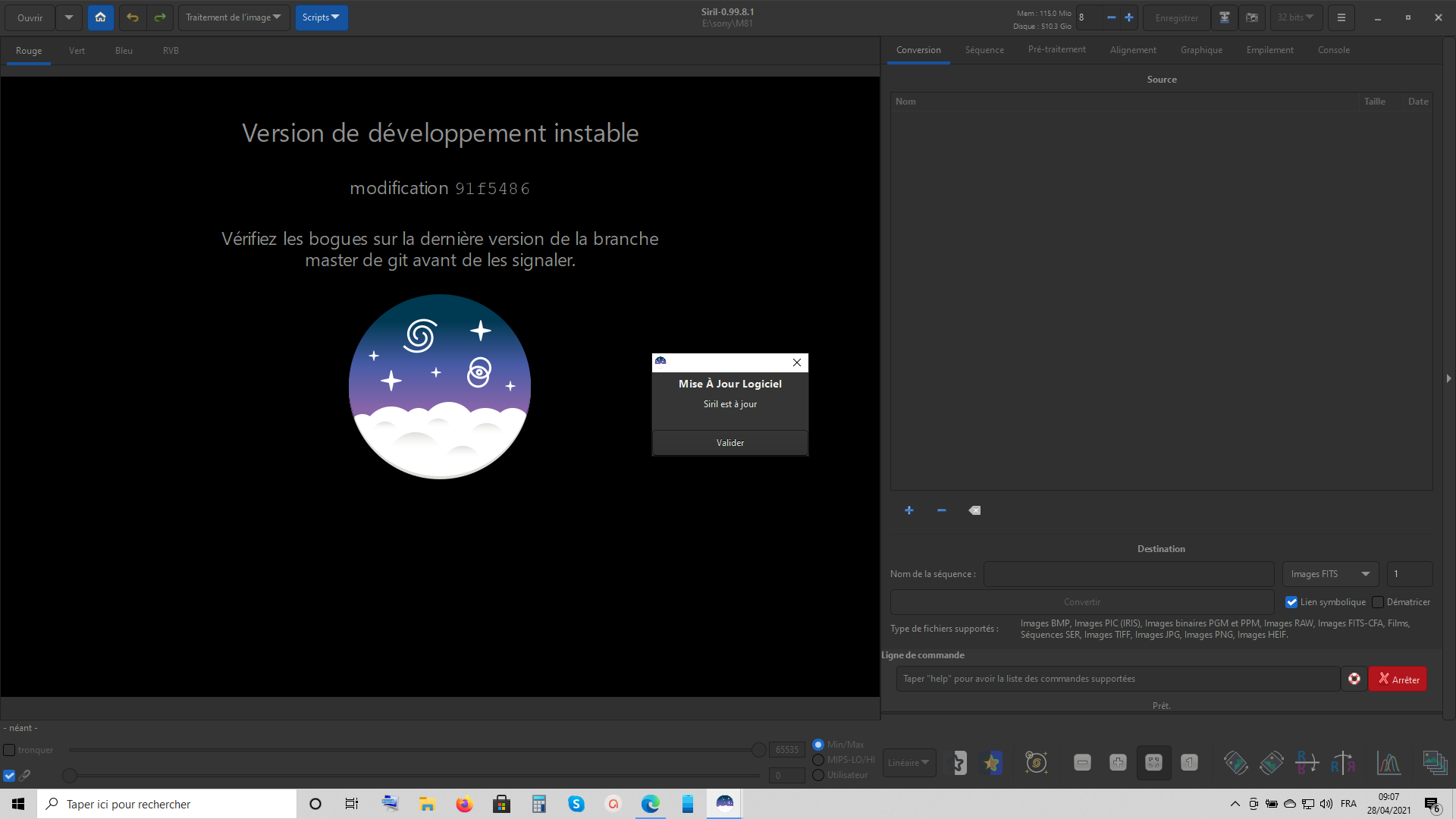Select the Vert channel tab

(x=77, y=51)
